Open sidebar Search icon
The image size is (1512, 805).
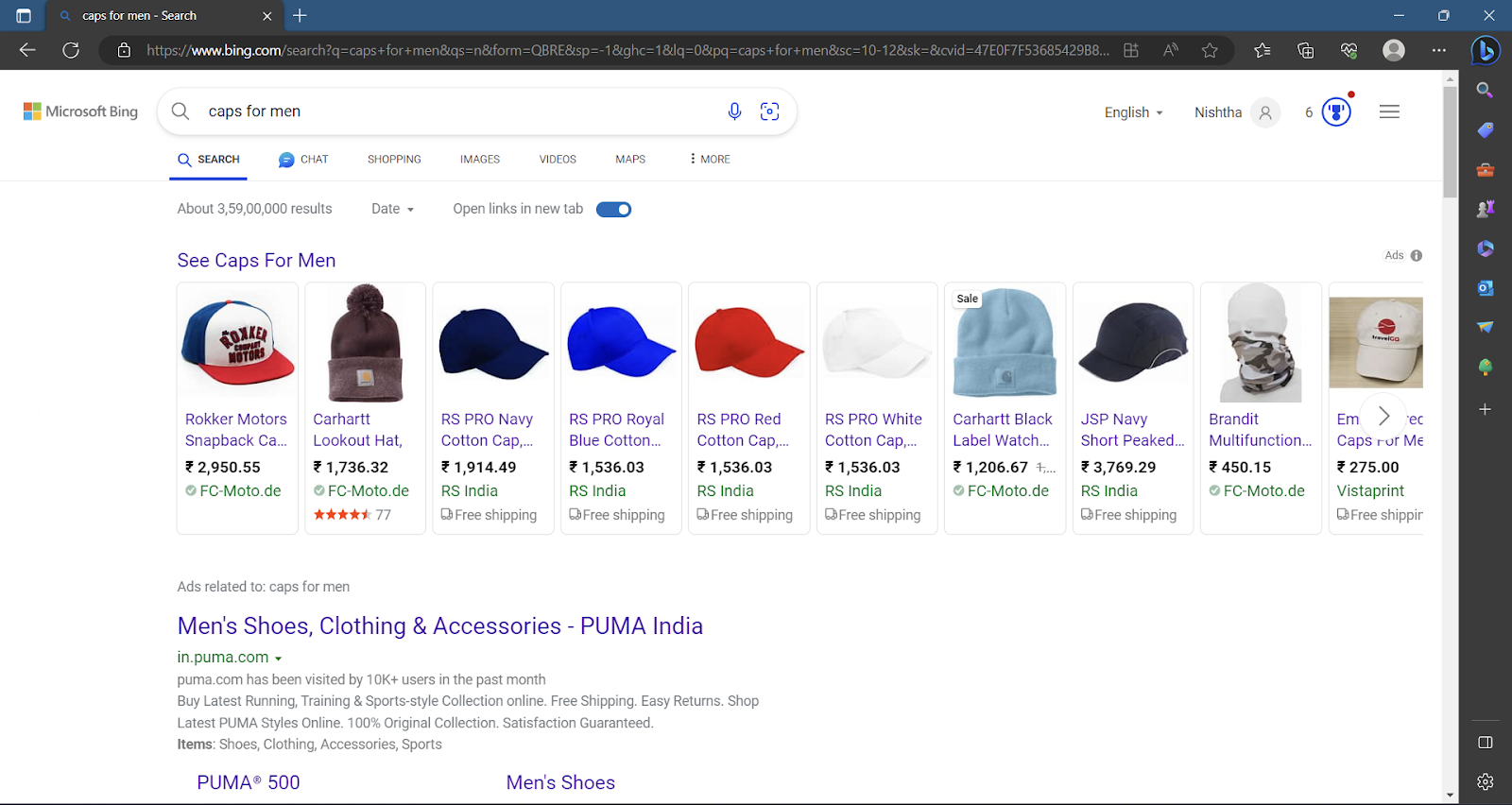click(x=1486, y=90)
